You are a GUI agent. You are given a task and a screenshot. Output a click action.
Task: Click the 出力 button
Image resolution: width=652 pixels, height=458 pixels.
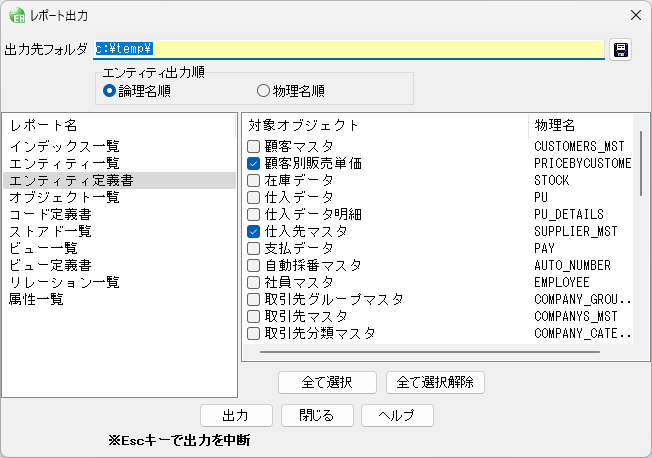point(236,415)
